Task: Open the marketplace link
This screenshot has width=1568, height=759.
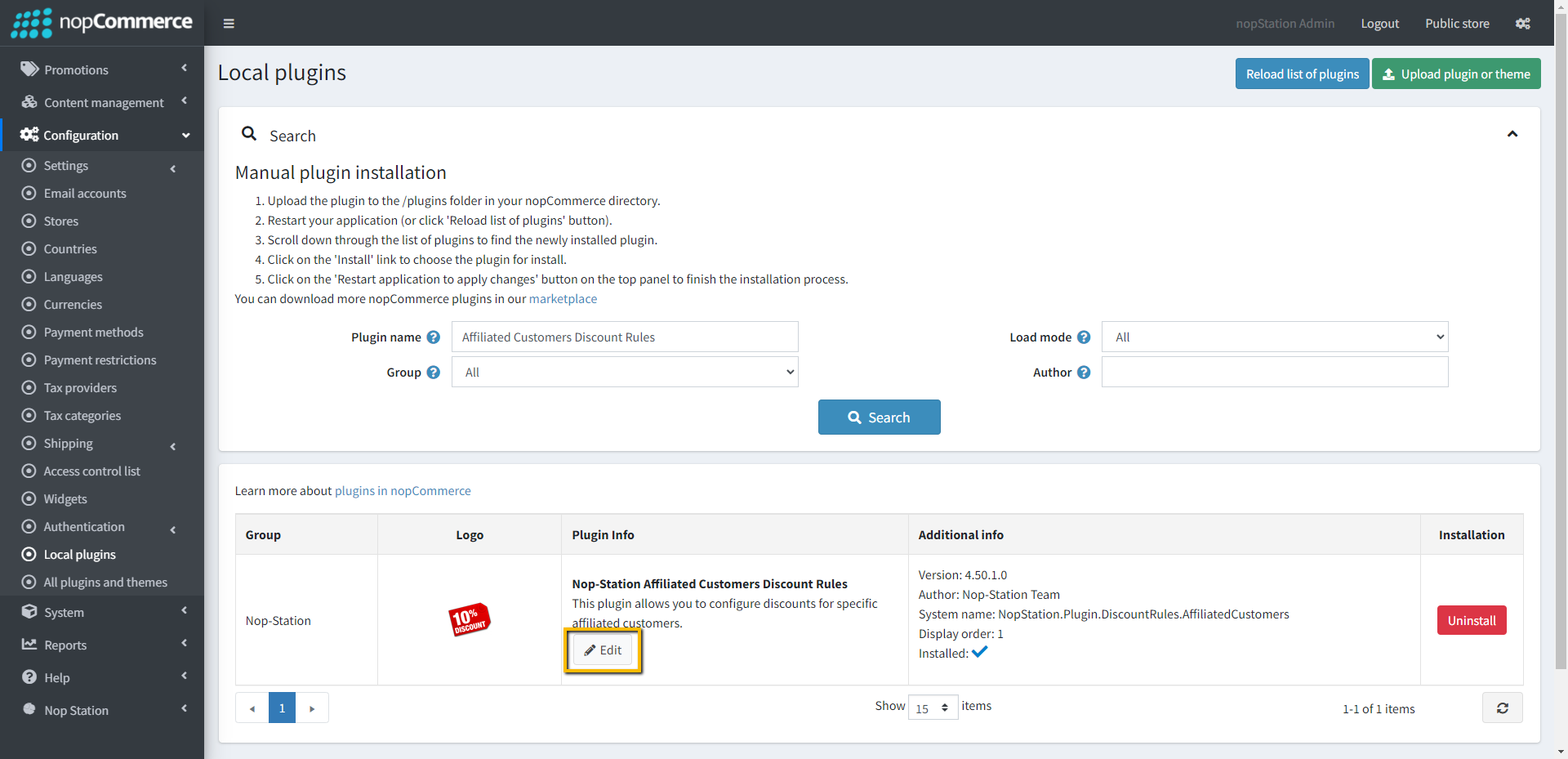Action: (x=563, y=299)
